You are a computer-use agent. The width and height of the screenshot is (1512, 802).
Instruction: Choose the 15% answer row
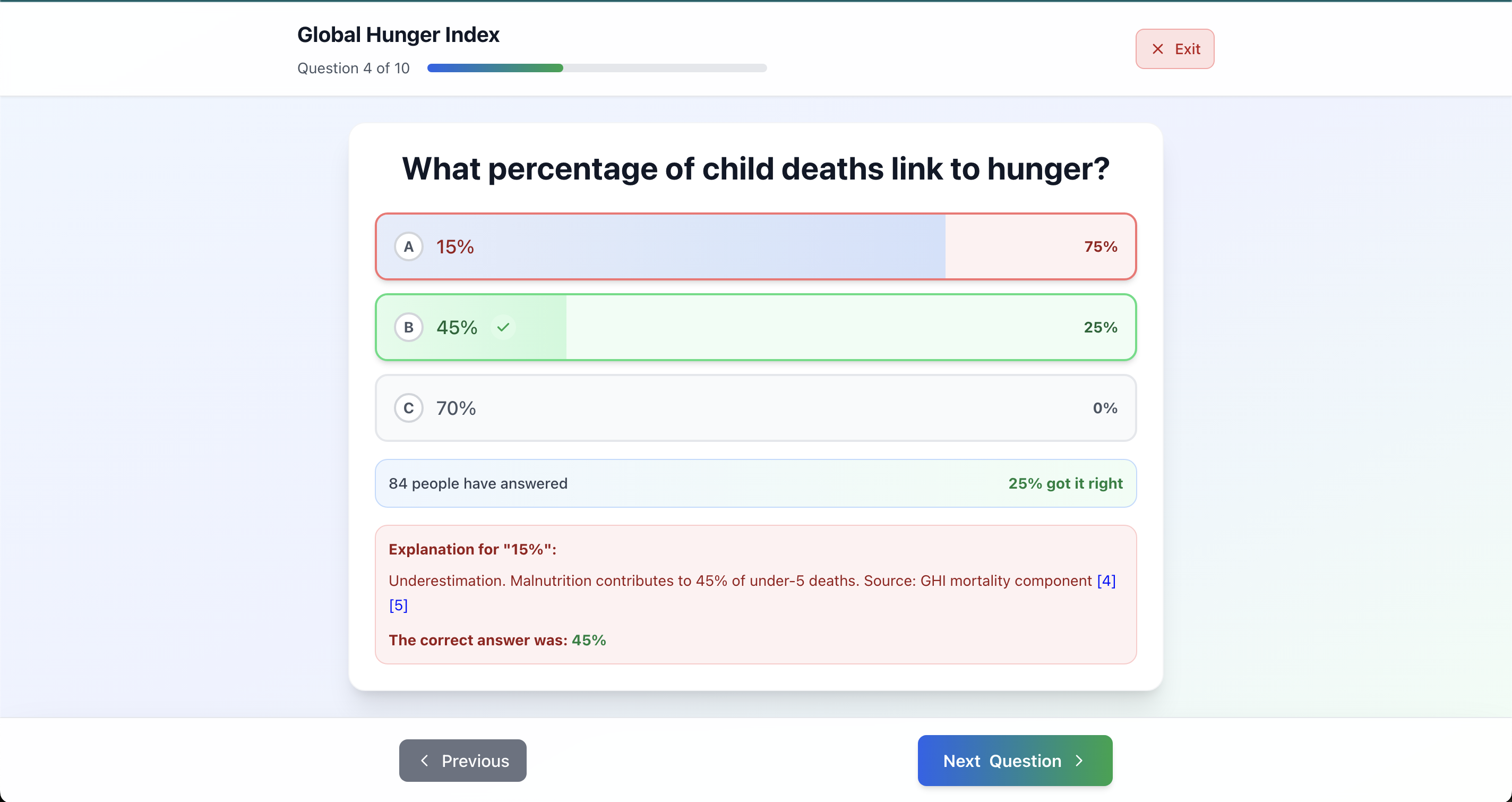[x=755, y=246]
